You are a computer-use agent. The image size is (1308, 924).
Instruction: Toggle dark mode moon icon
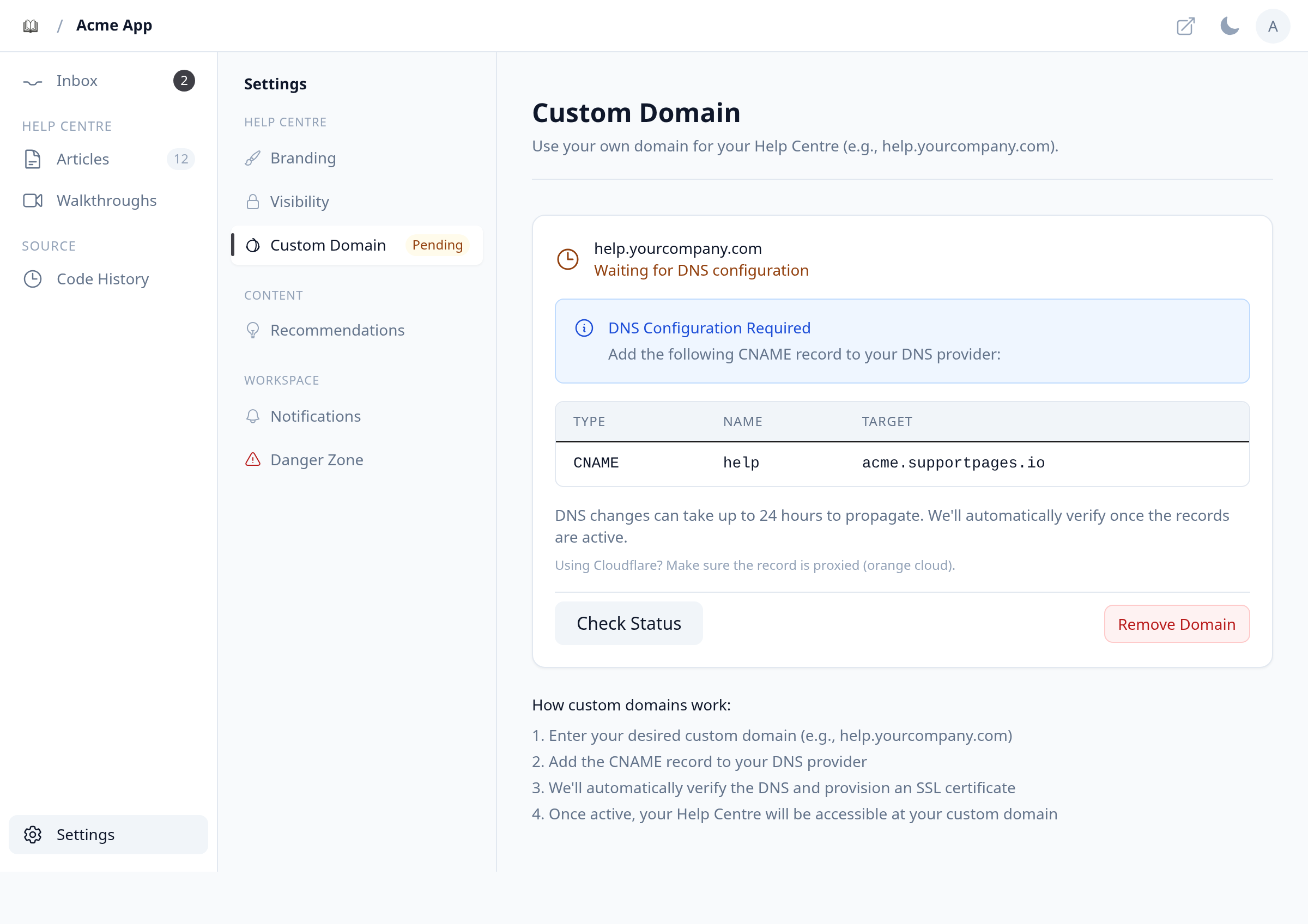[x=1230, y=26]
